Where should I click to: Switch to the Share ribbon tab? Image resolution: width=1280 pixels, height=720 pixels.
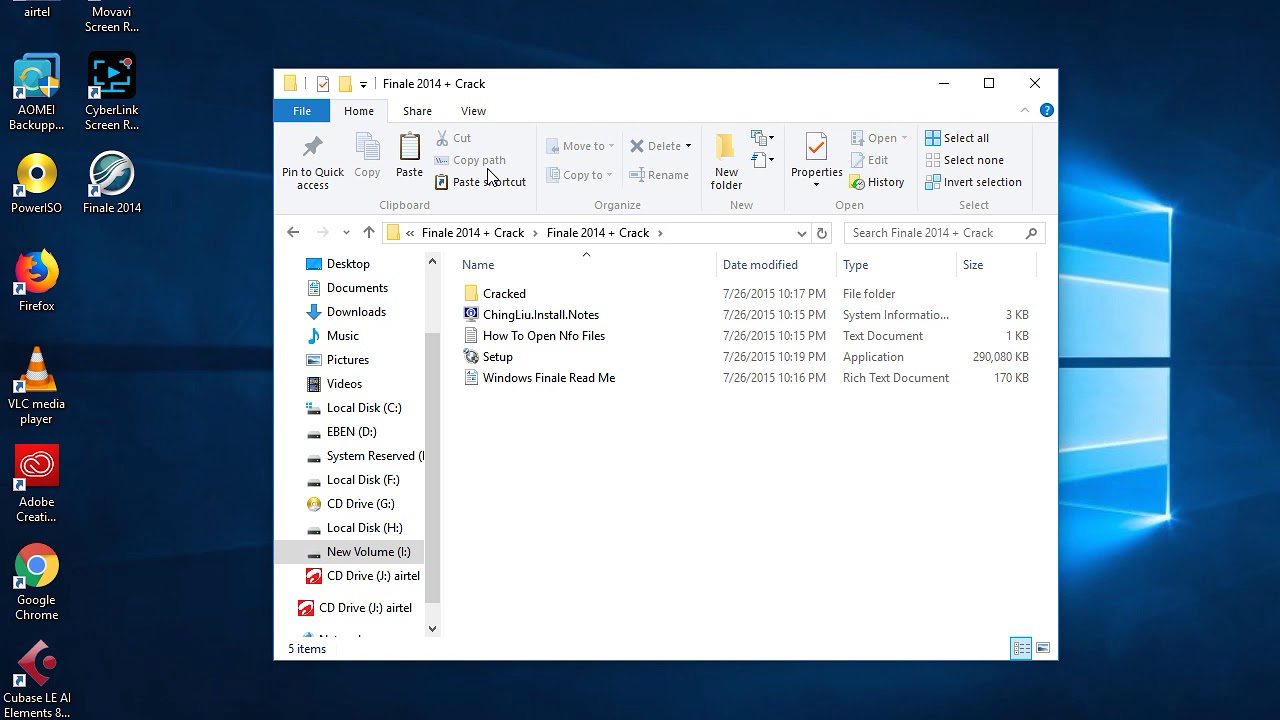417,111
